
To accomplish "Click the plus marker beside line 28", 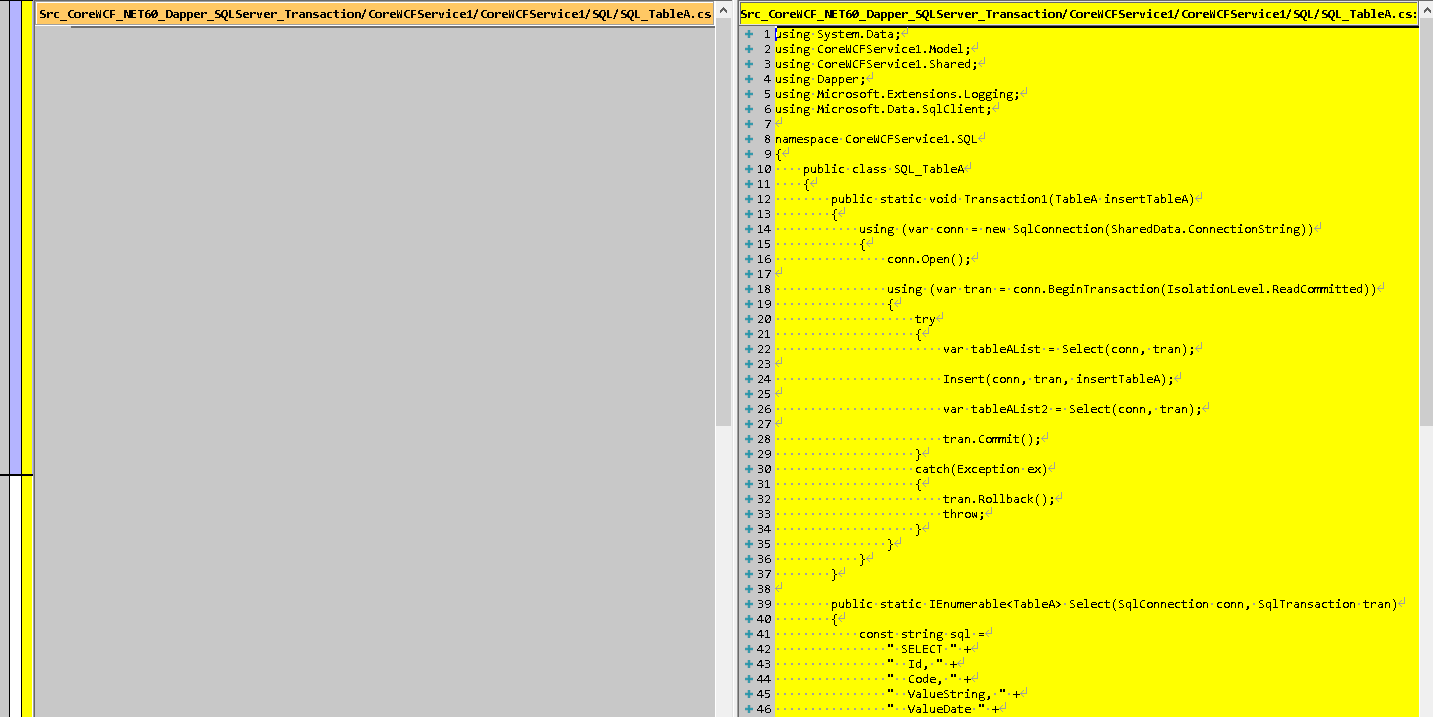I will tap(748, 439).
